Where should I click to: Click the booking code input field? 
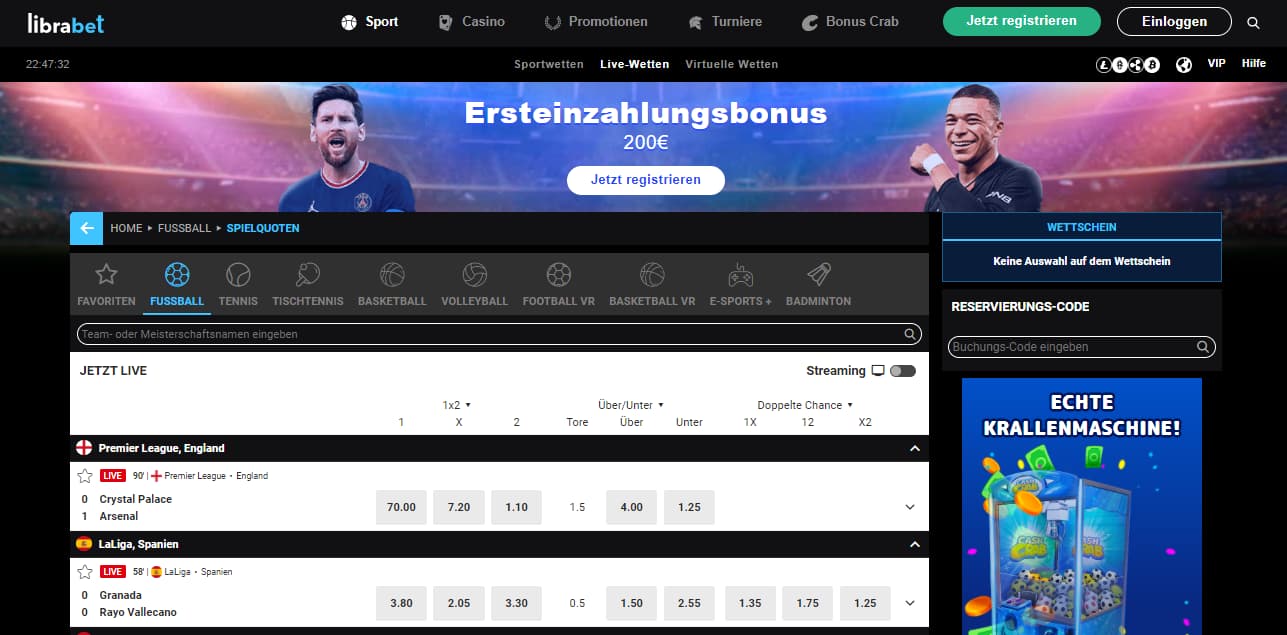(x=1081, y=347)
